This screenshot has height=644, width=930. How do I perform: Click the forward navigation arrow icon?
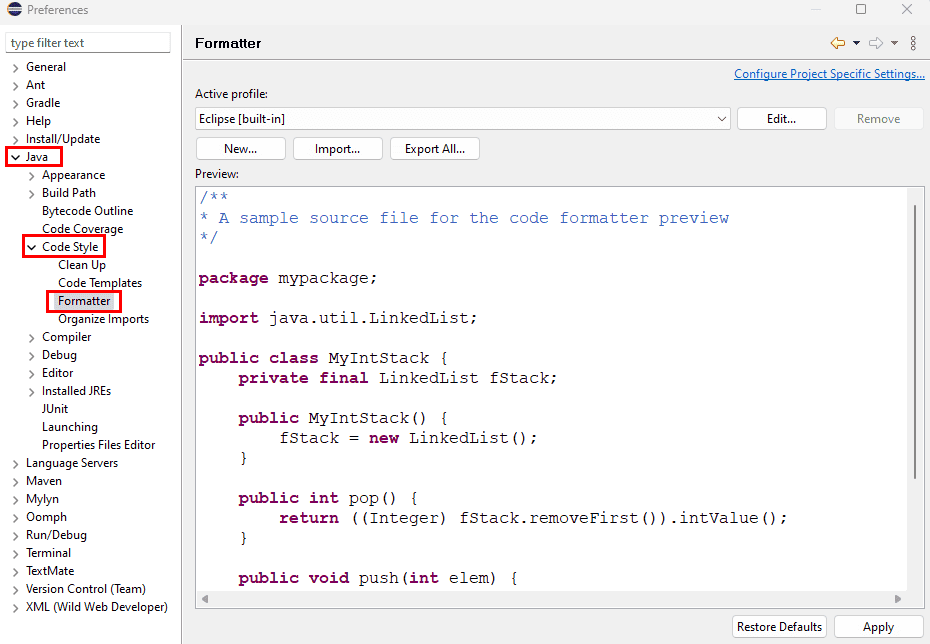pos(877,43)
